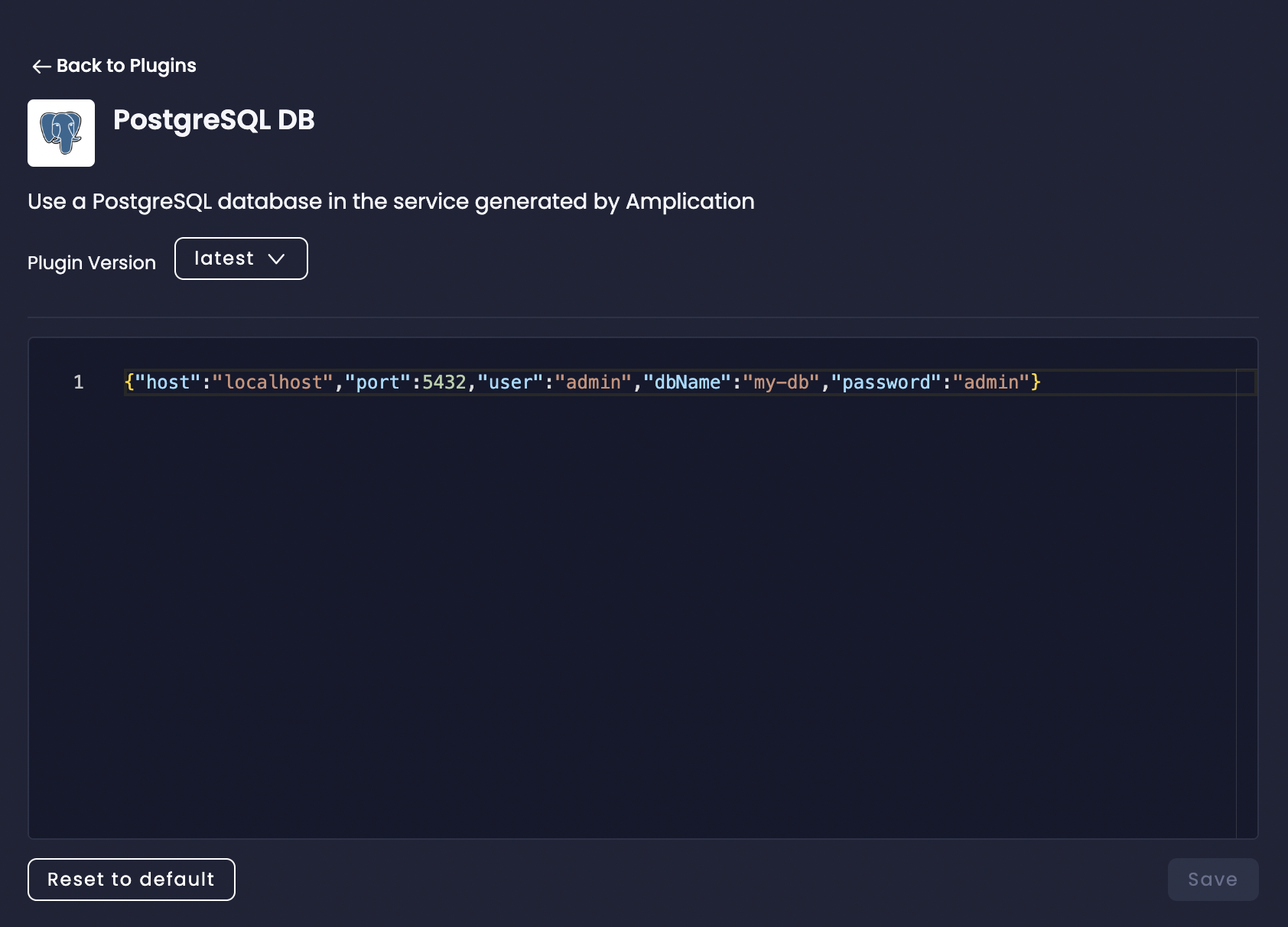Click the "password" key in JSON
The width and height of the screenshot is (1288, 927).
[x=886, y=382]
